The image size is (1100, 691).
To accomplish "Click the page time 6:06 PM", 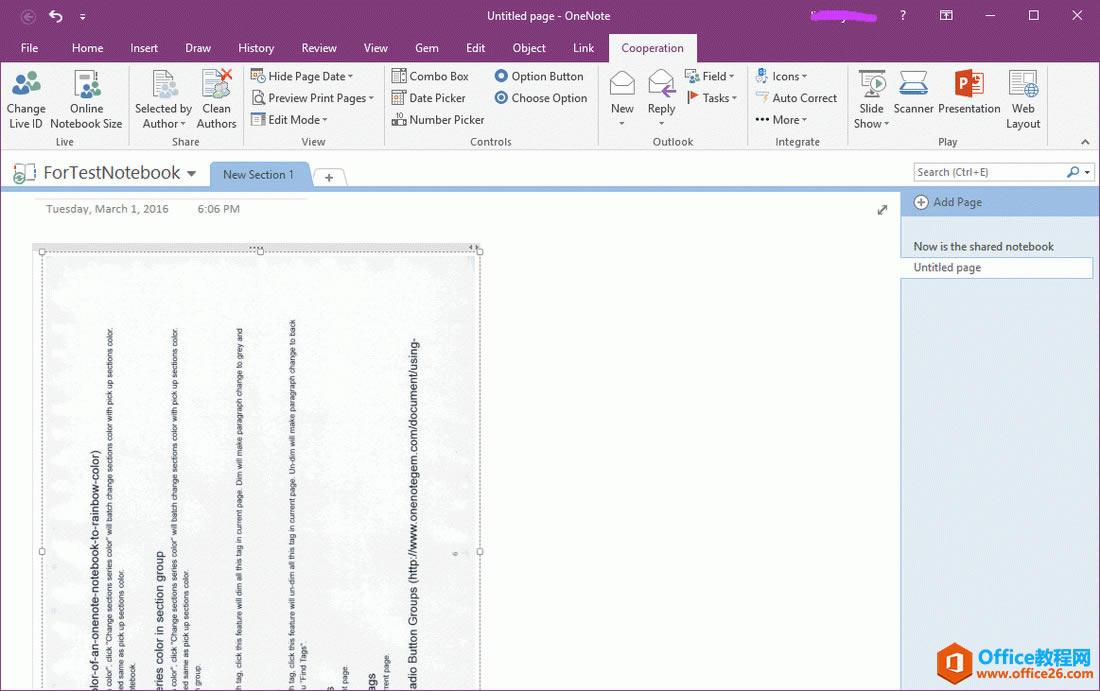I will click(218, 209).
